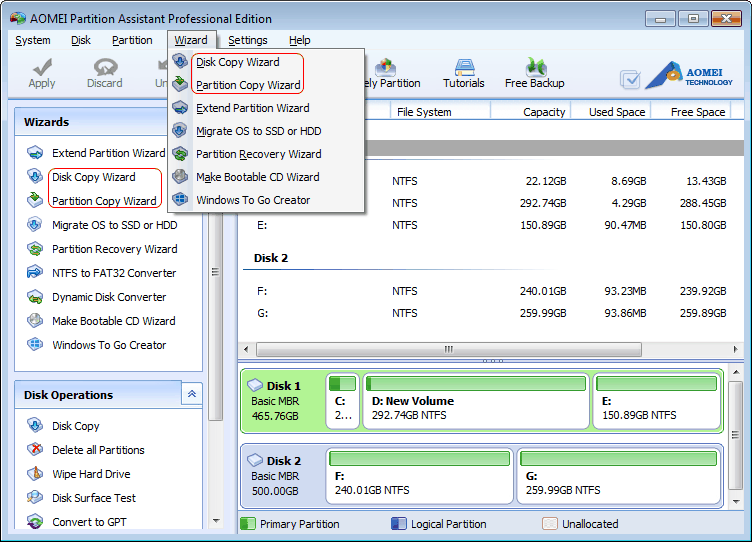752x542 pixels.
Task: Select D: New Volume partition block
Action: [x=476, y=401]
